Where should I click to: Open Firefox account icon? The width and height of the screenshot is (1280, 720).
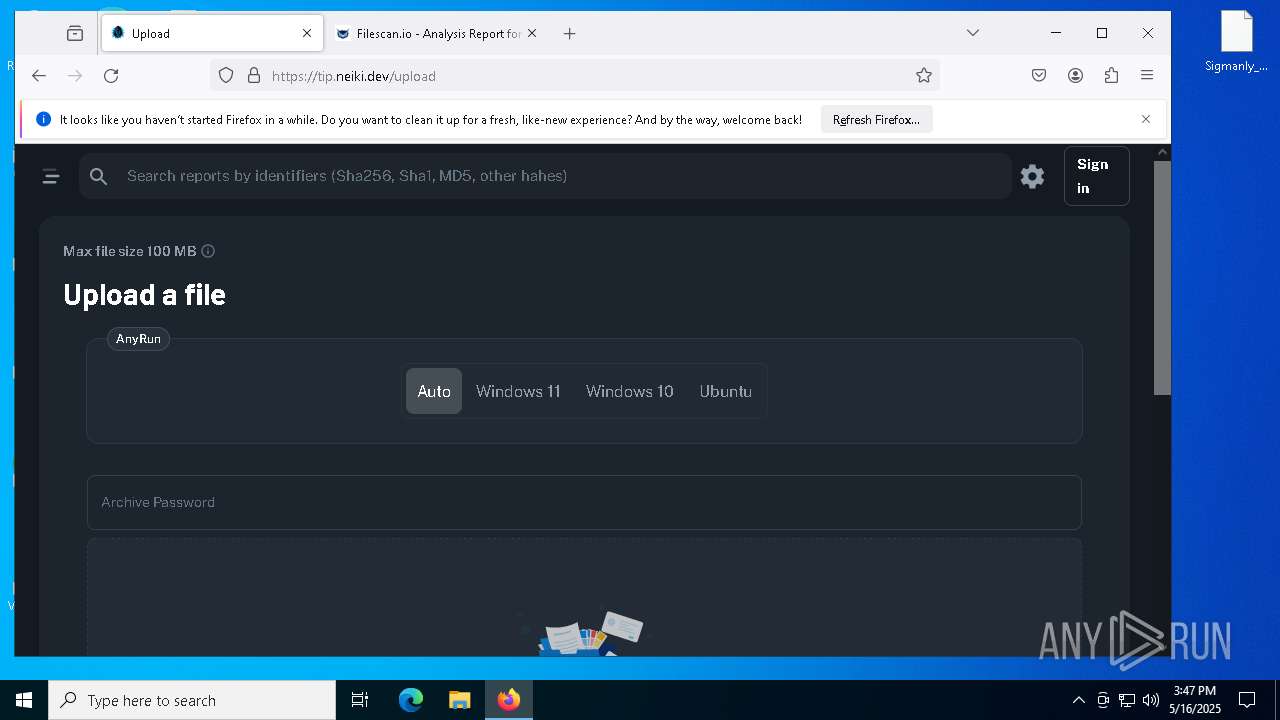(1075, 75)
